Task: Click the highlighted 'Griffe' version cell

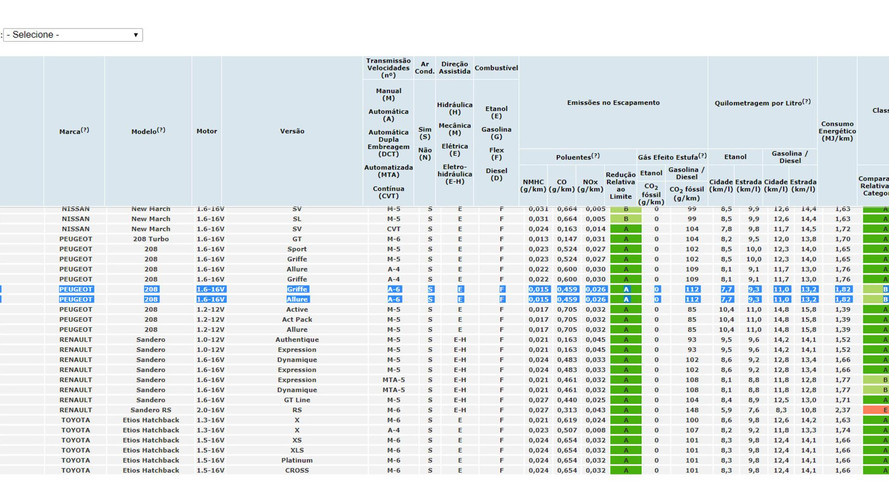Action: click(x=297, y=290)
